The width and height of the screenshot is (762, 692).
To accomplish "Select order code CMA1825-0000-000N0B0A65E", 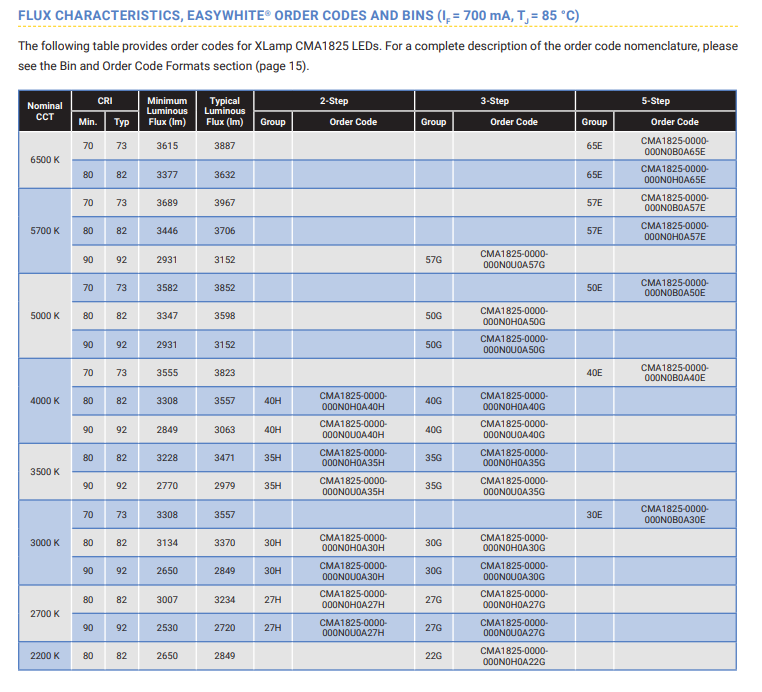I will (x=675, y=146).
